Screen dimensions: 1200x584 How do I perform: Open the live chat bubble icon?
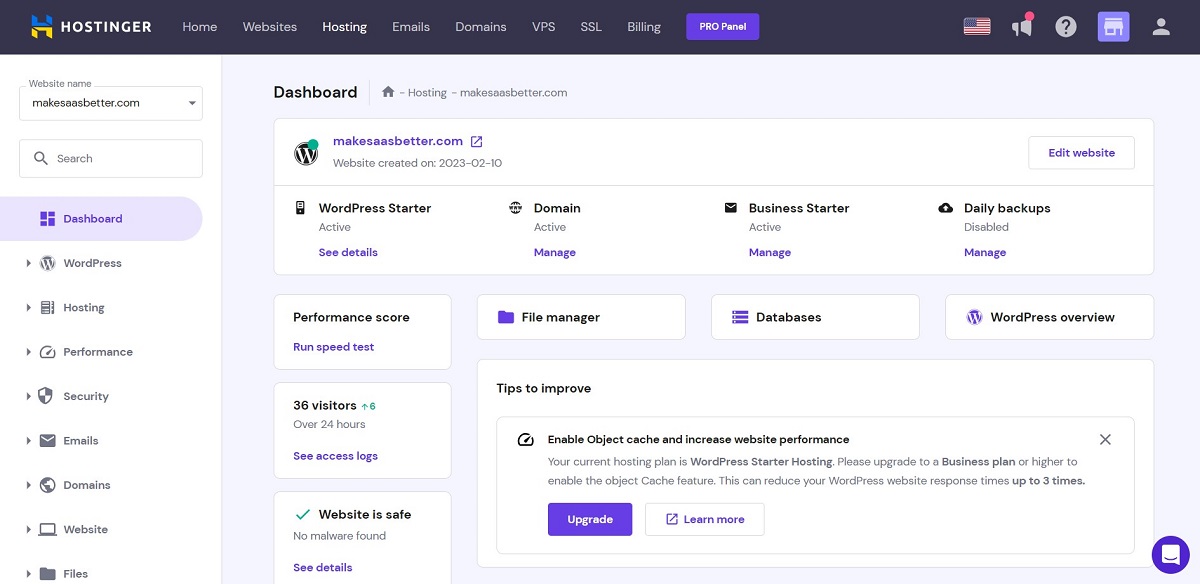pos(1170,554)
